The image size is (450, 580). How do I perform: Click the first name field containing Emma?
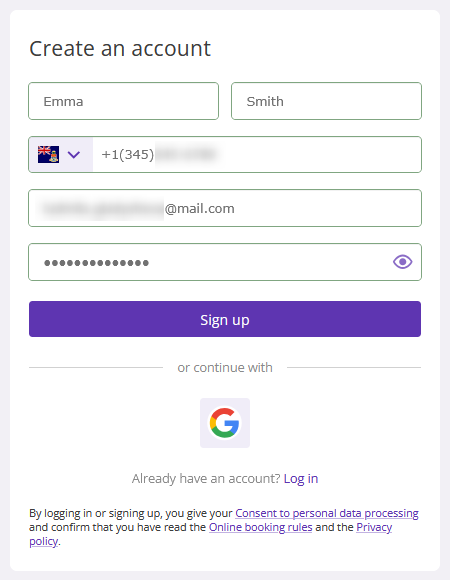point(124,101)
